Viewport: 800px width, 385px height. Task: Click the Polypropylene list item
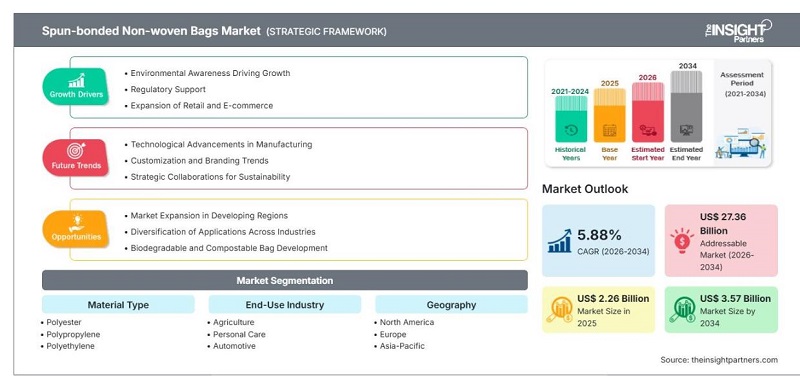[73, 335]
